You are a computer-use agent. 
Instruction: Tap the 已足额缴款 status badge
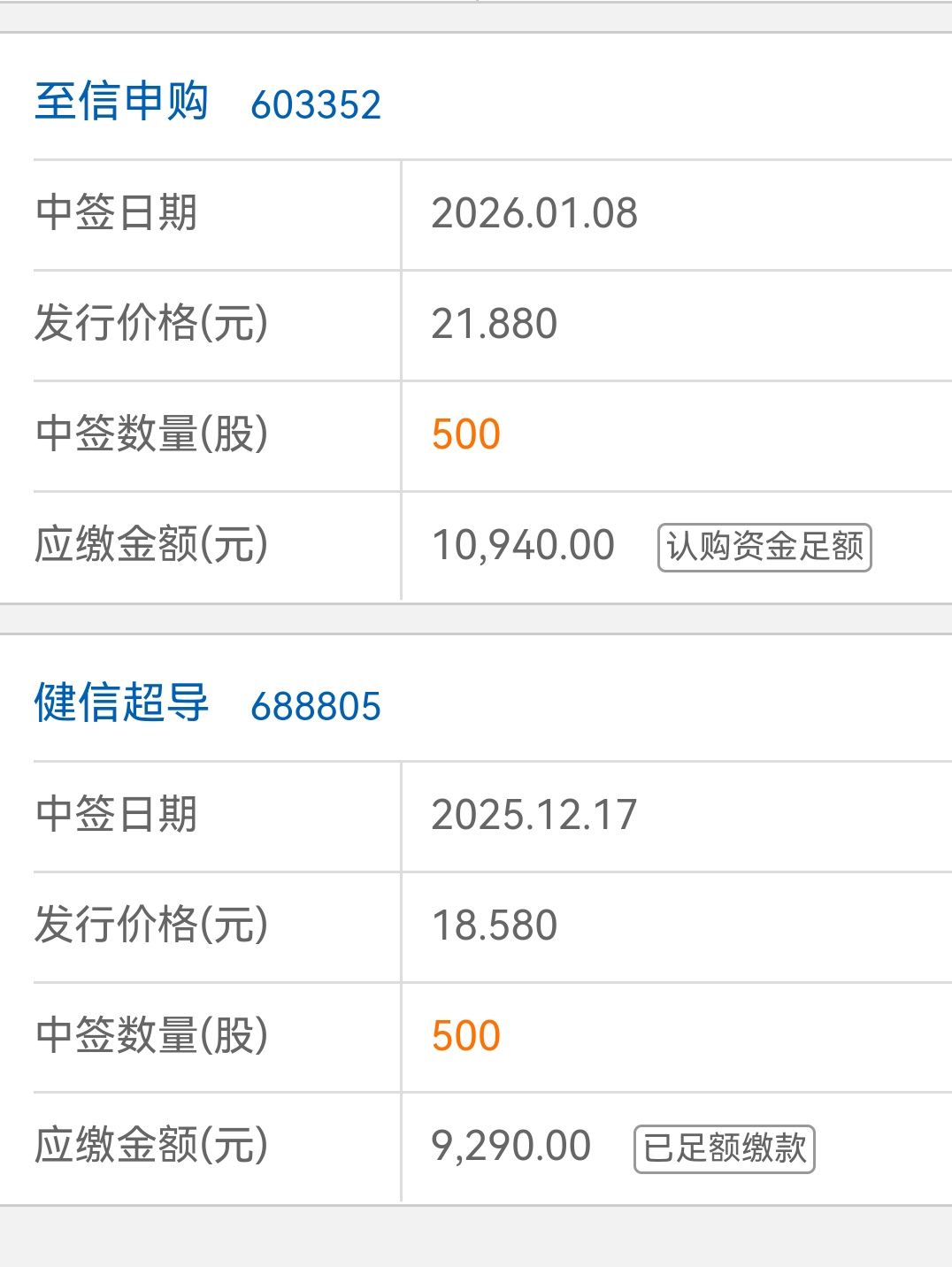[x=725, y=1148]
